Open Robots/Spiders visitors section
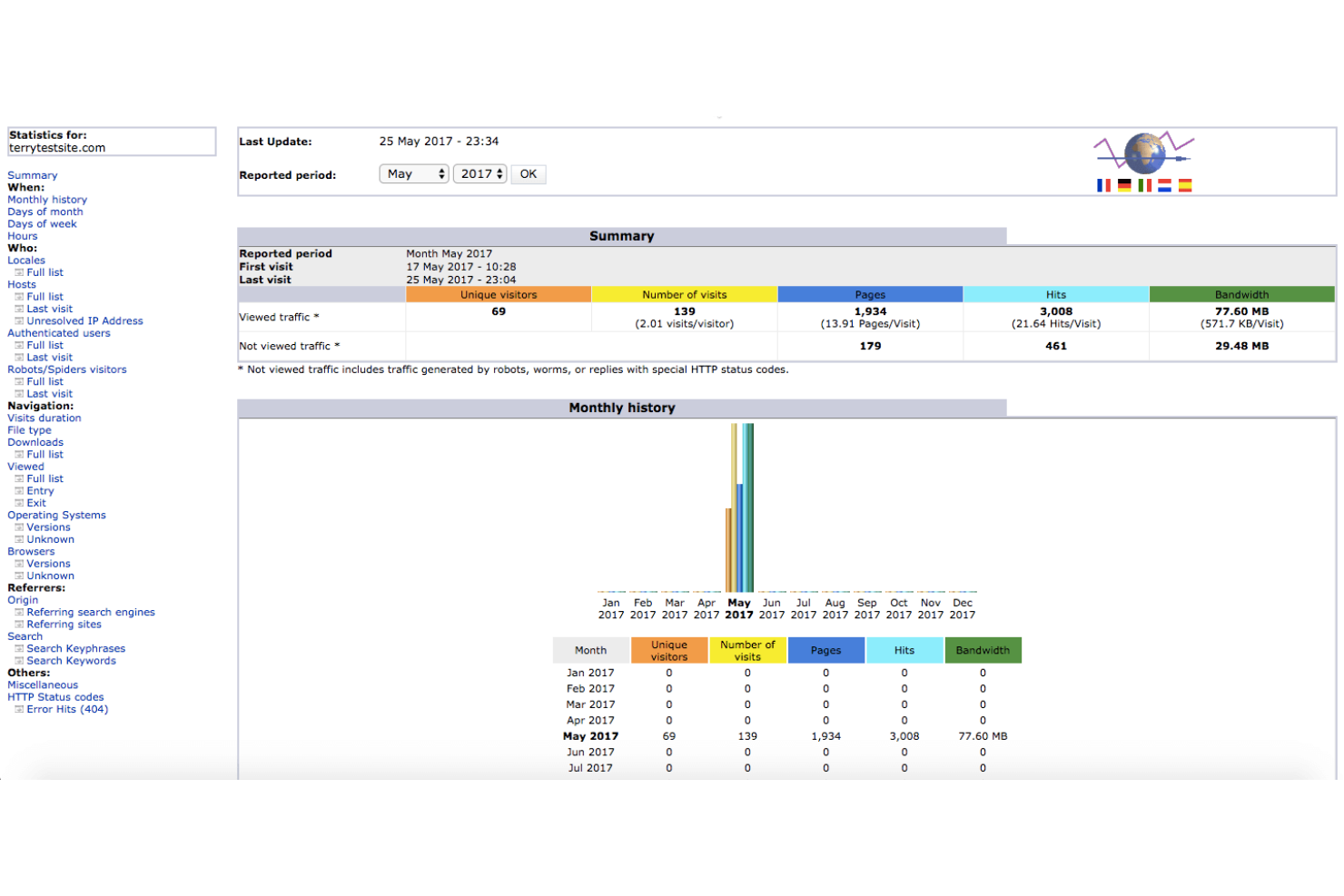Image resolution: width=1344 pixels, height=896 pixels. point(67,369)
